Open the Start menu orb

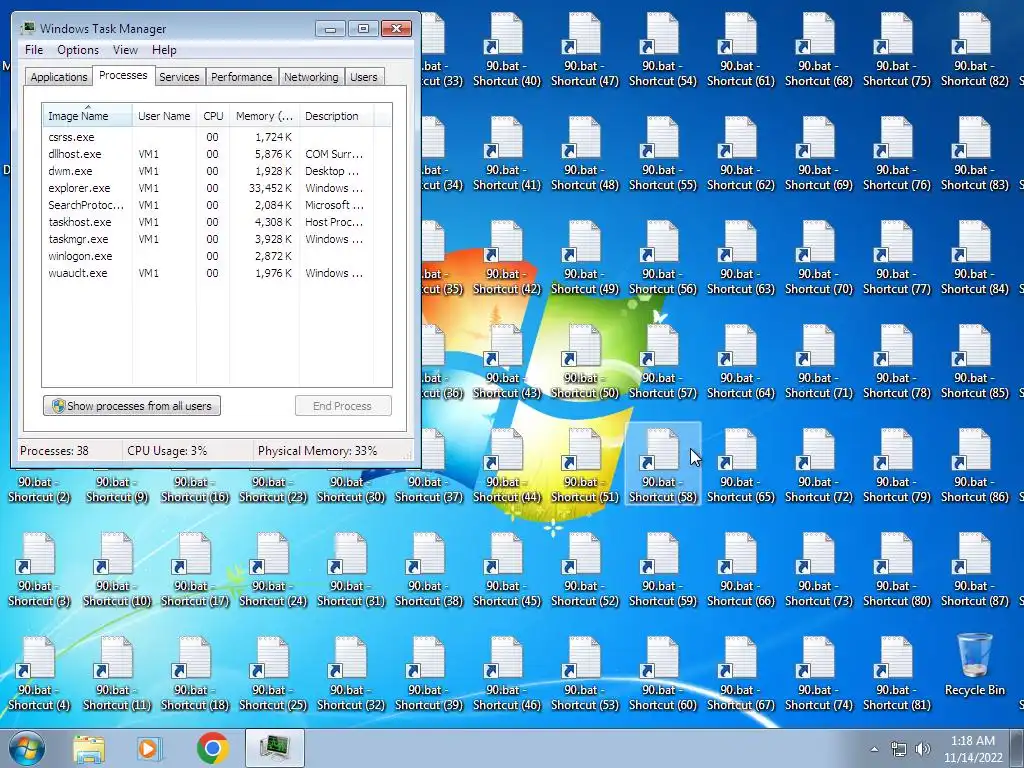coord(27,748)
